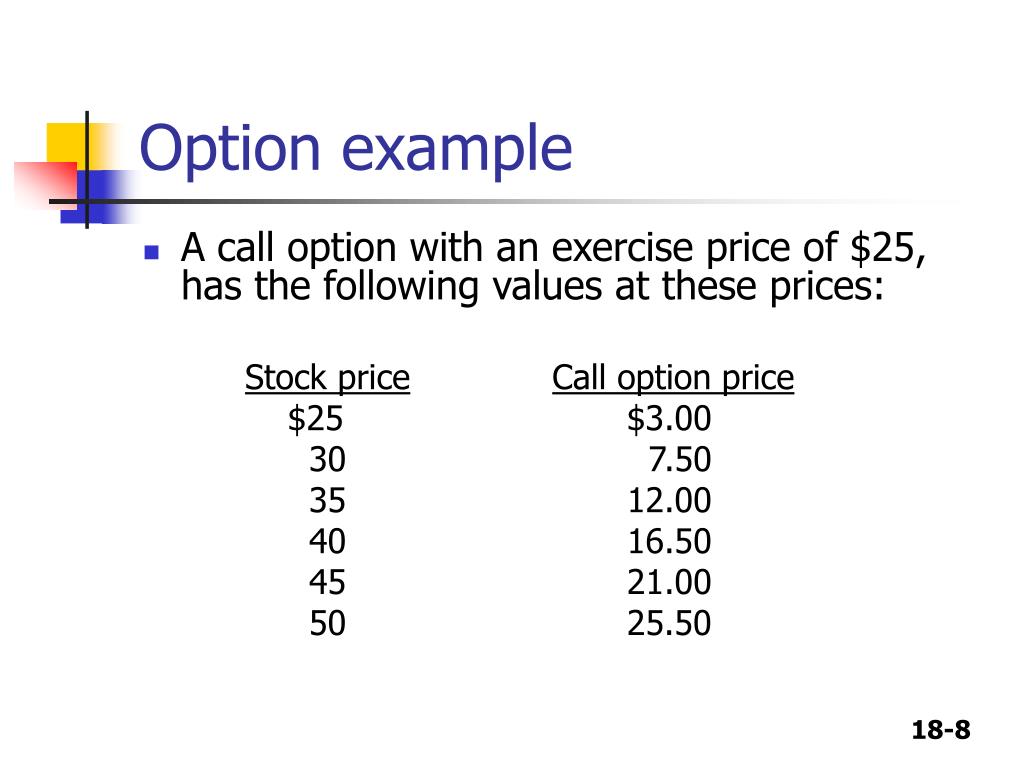Click the call option price 25.50

(669, 623)
